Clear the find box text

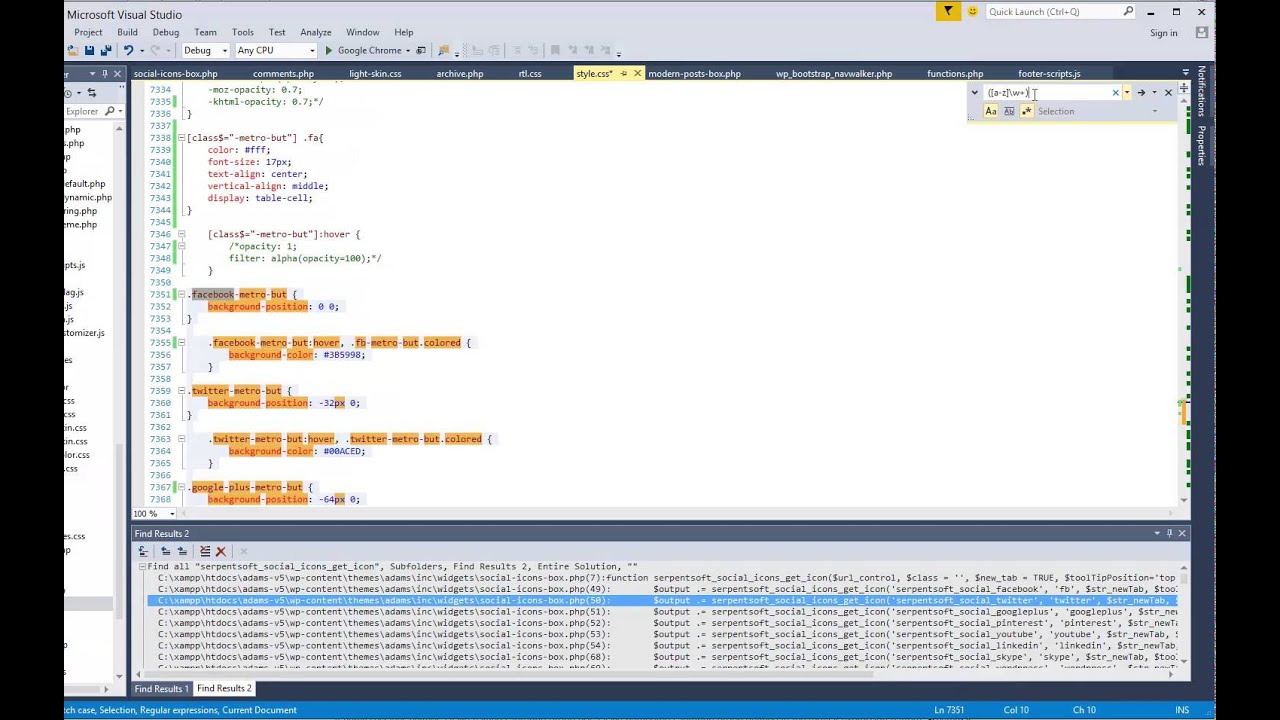click(x=1115, y=92)
